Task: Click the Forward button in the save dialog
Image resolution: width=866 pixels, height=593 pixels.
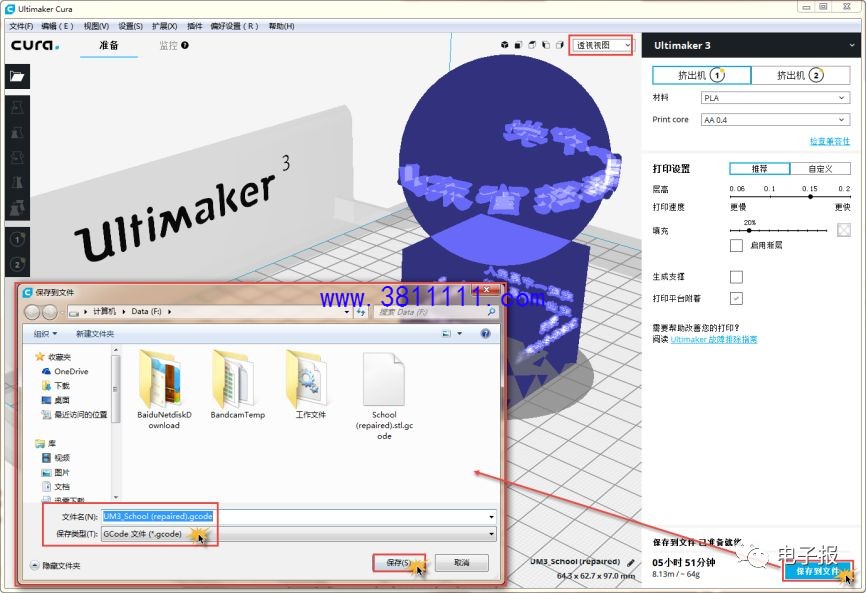Action: coord(50,312)
